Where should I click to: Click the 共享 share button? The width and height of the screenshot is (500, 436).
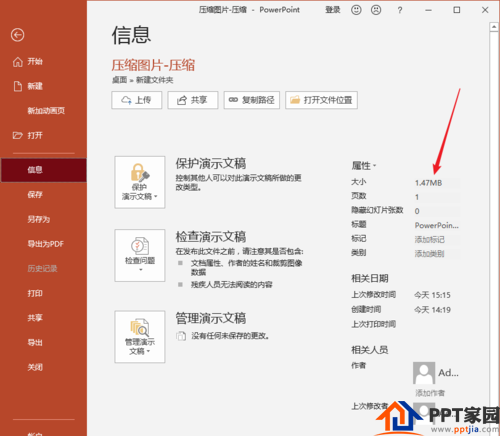(x=193, y=100)
